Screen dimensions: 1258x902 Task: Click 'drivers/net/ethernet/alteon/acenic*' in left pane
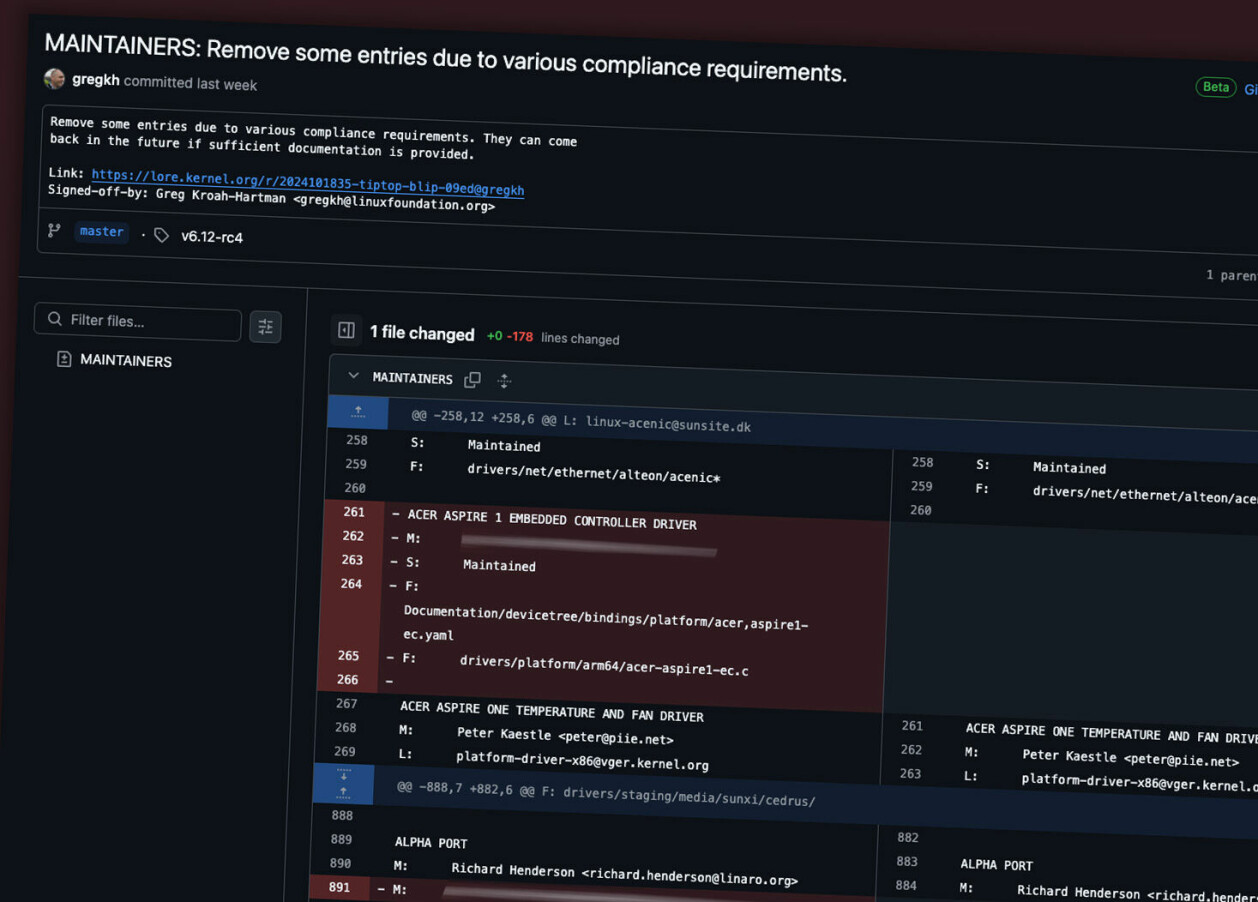(x=594, y=473)
